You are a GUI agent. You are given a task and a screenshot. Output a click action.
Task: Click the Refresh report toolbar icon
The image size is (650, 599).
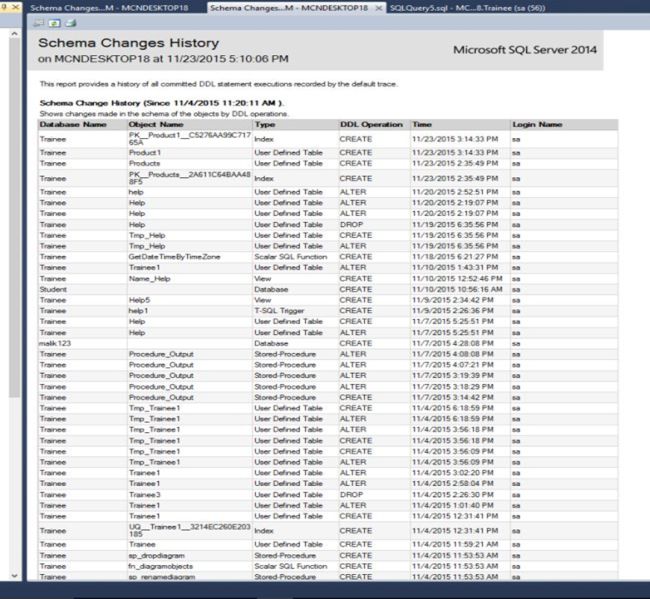[54, 23]
